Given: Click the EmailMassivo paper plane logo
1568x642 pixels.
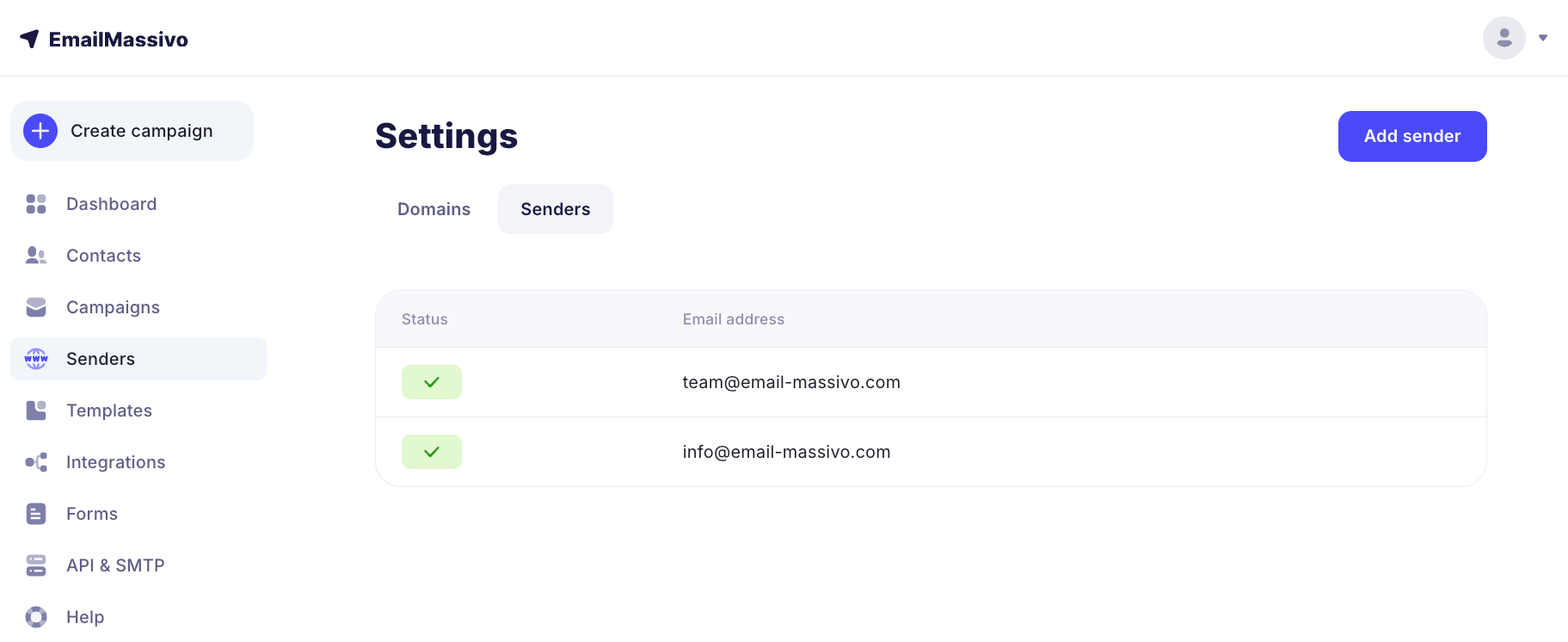Looking at the screenshot, I should 29,39.
